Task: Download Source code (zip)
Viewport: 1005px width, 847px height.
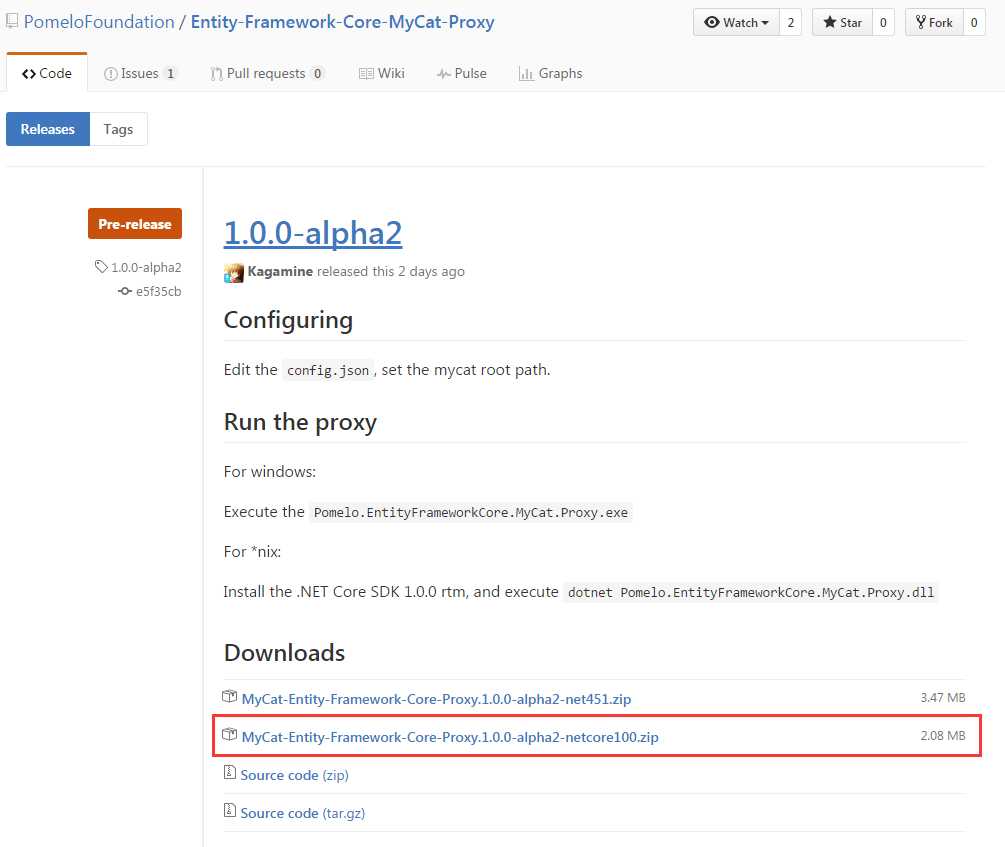Action: click(x=295, y=775)
